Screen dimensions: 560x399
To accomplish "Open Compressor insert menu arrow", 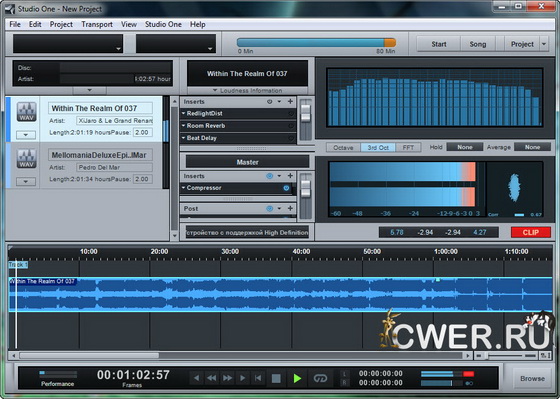I will click(x=184, y=188).
